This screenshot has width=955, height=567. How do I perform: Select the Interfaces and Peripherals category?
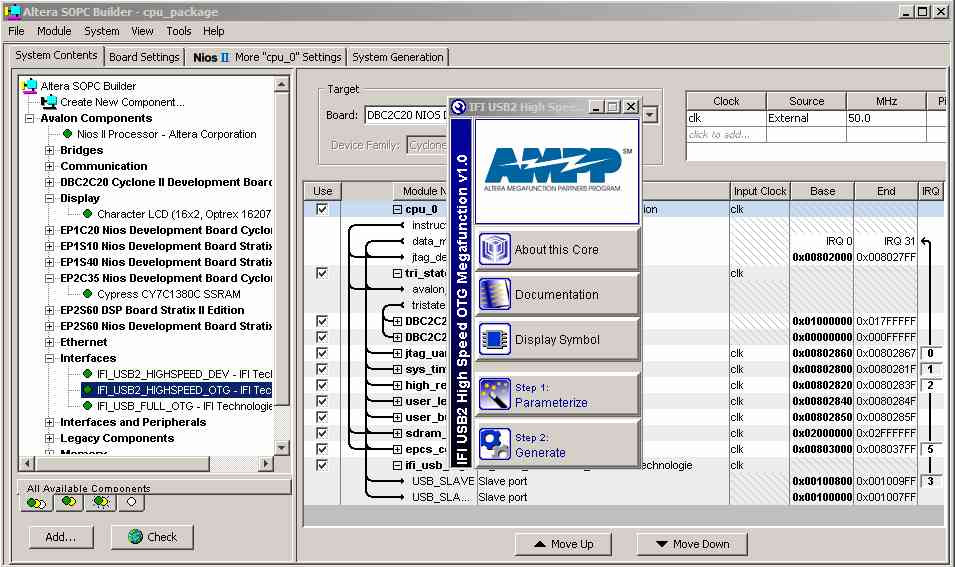[x=133, y=422]
